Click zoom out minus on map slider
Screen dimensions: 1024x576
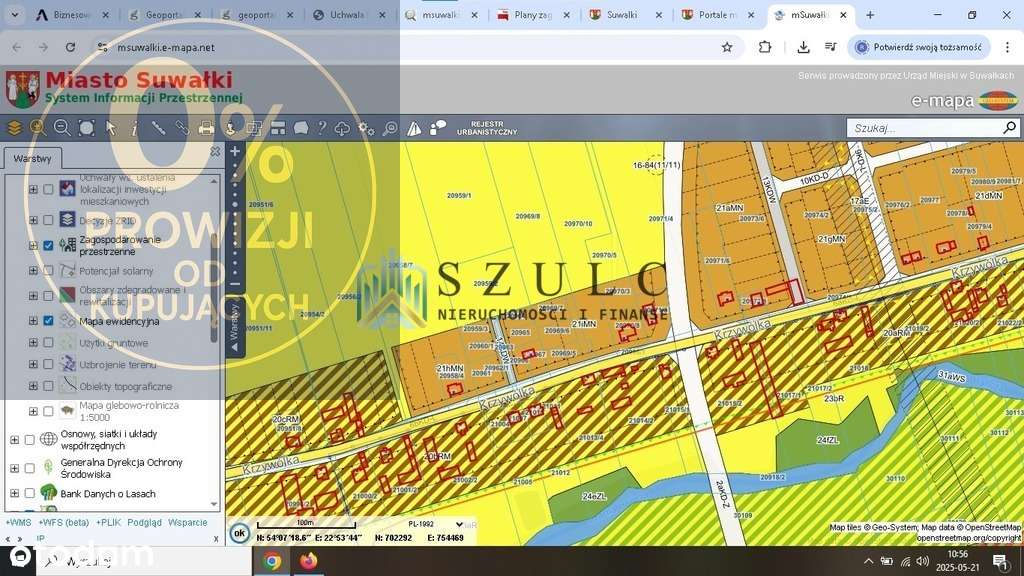click(x=235, y=284)
